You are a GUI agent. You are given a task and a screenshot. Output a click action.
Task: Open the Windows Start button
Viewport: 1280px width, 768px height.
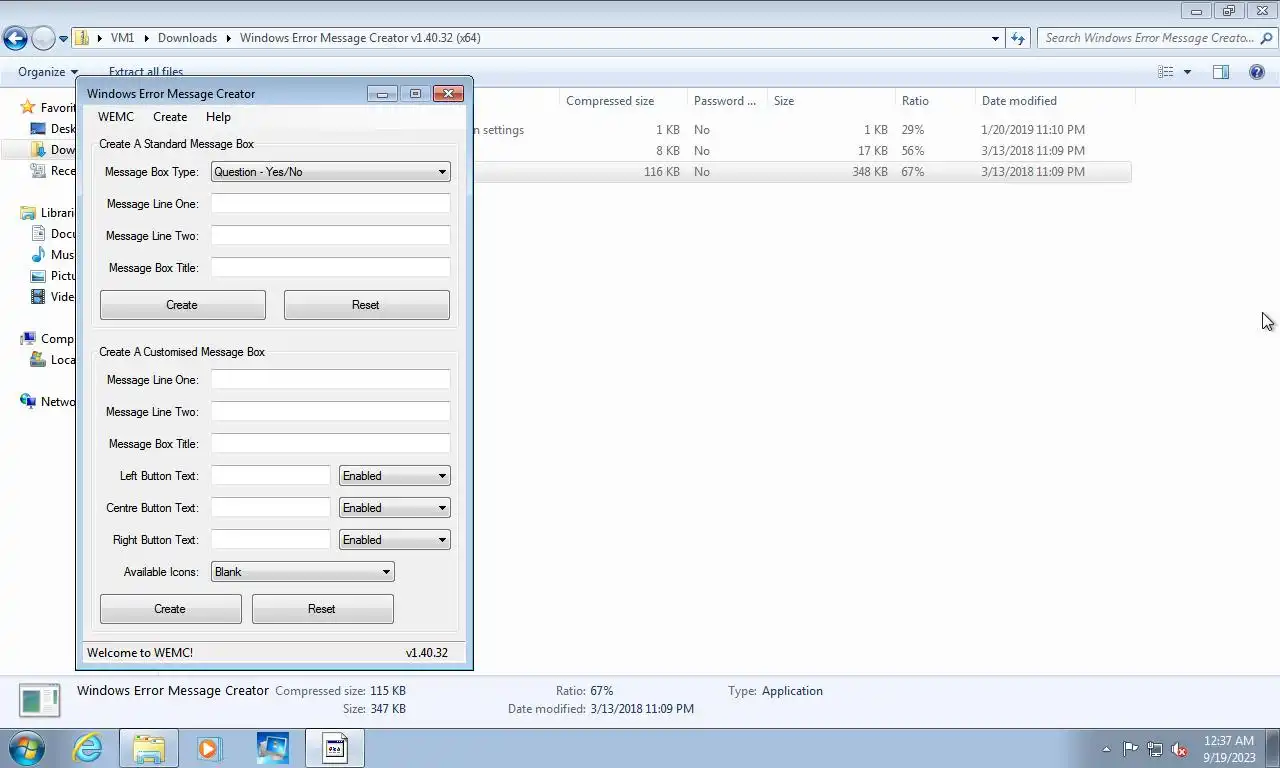pyautogui.click(x=27, y=748)
